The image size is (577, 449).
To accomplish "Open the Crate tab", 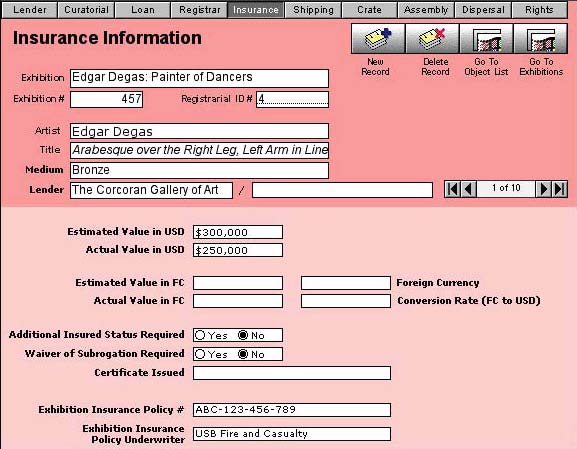I will 369,10.
